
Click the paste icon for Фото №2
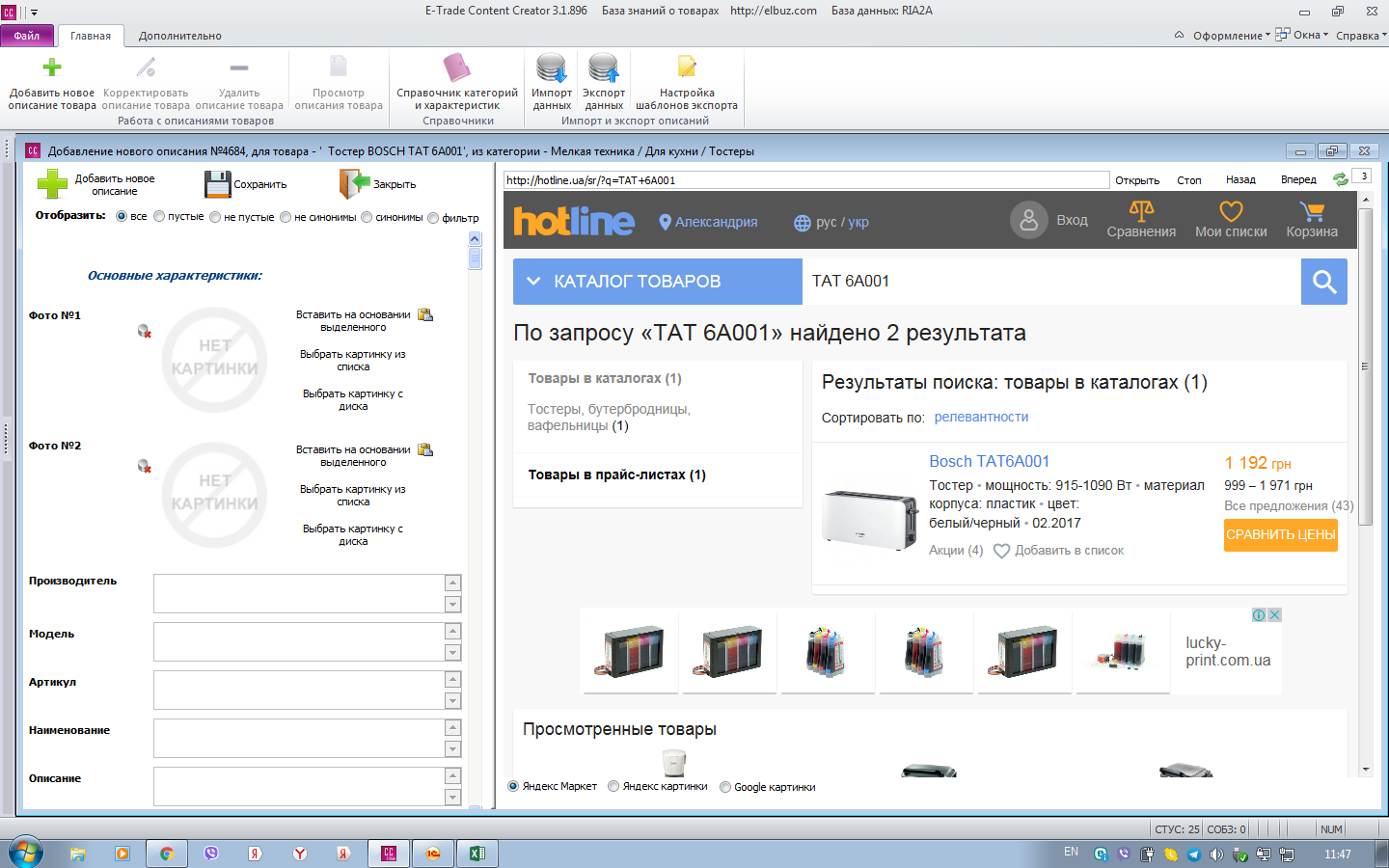[425, 449]
